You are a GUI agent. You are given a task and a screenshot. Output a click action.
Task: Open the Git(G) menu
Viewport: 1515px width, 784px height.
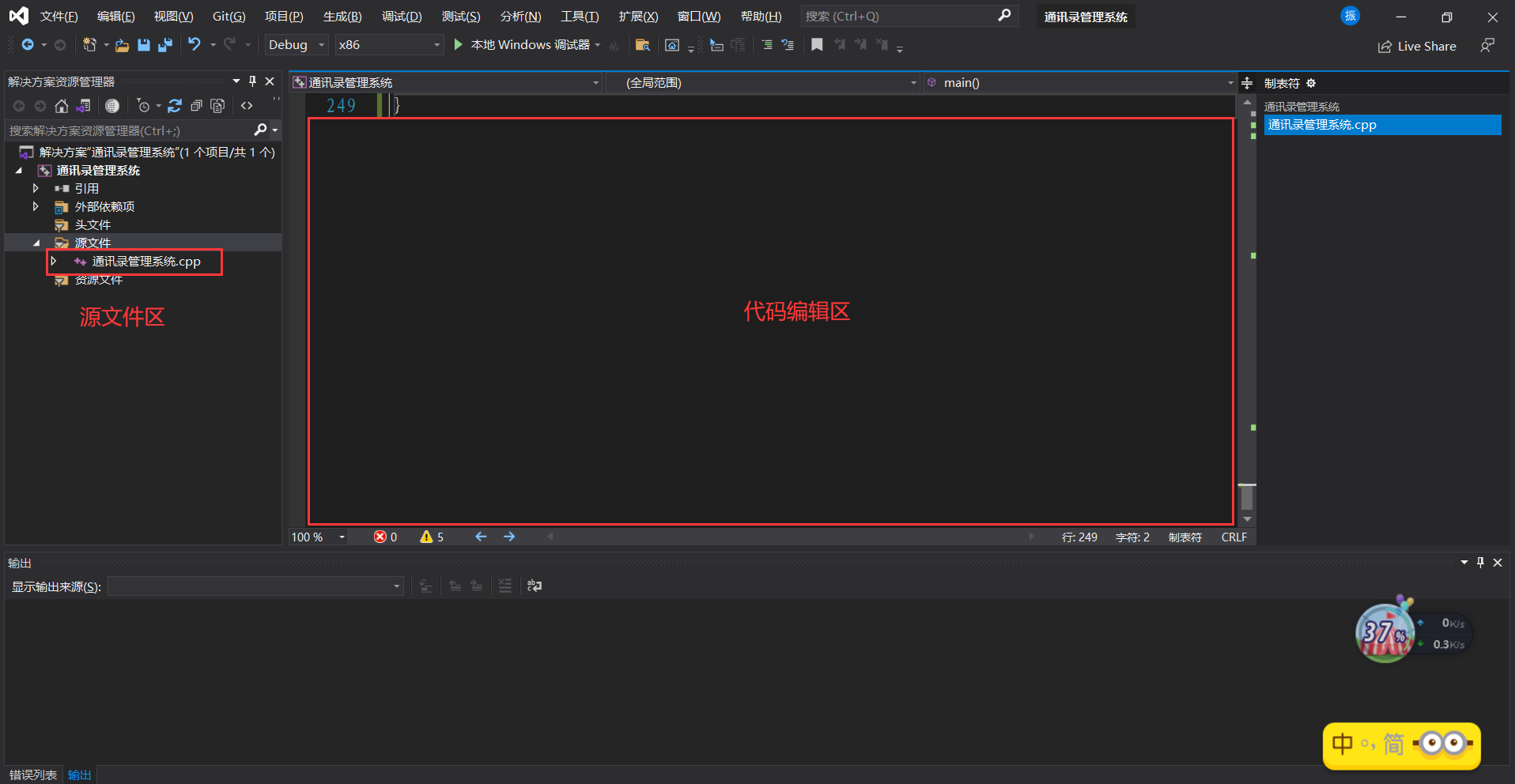(229, 17)
